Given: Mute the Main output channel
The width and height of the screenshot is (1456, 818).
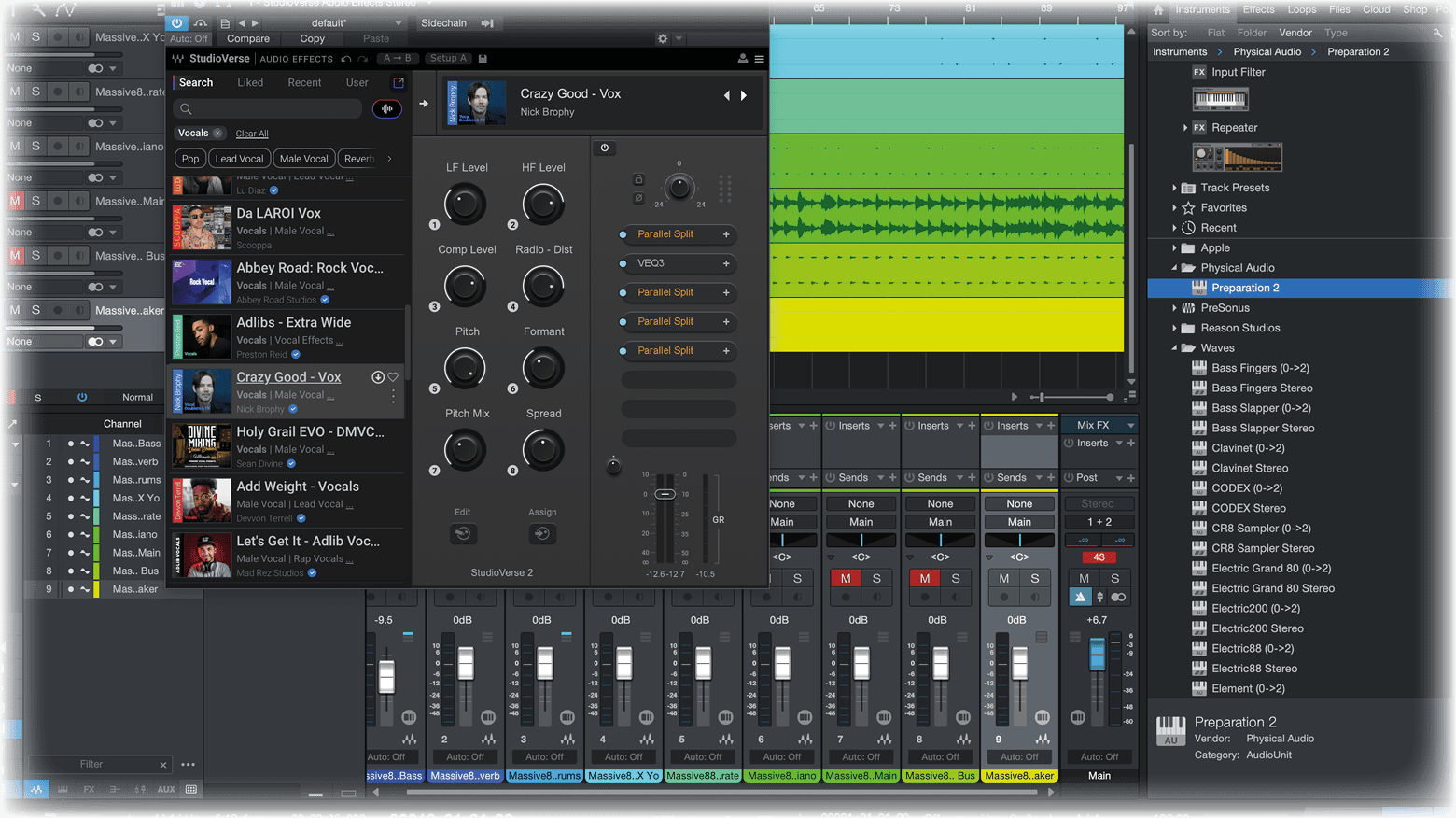Looking at the screenshot, I should 1085,579.
